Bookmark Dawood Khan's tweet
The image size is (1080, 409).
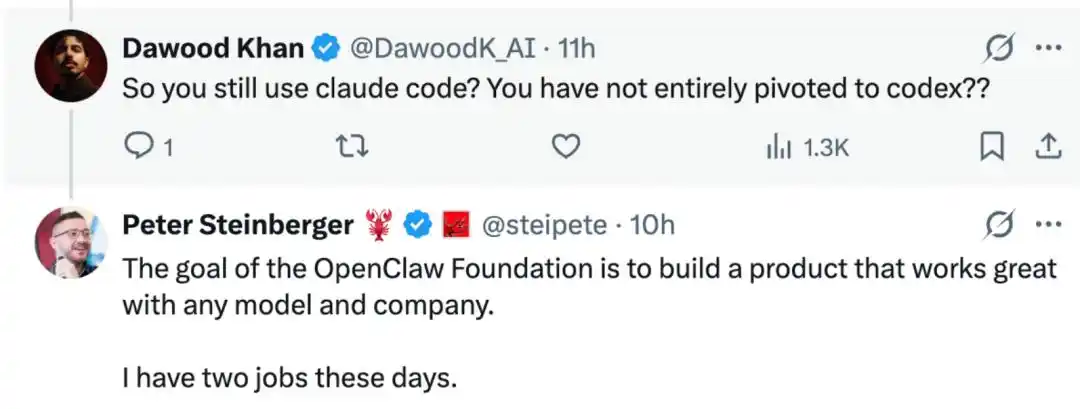(990, 148)
